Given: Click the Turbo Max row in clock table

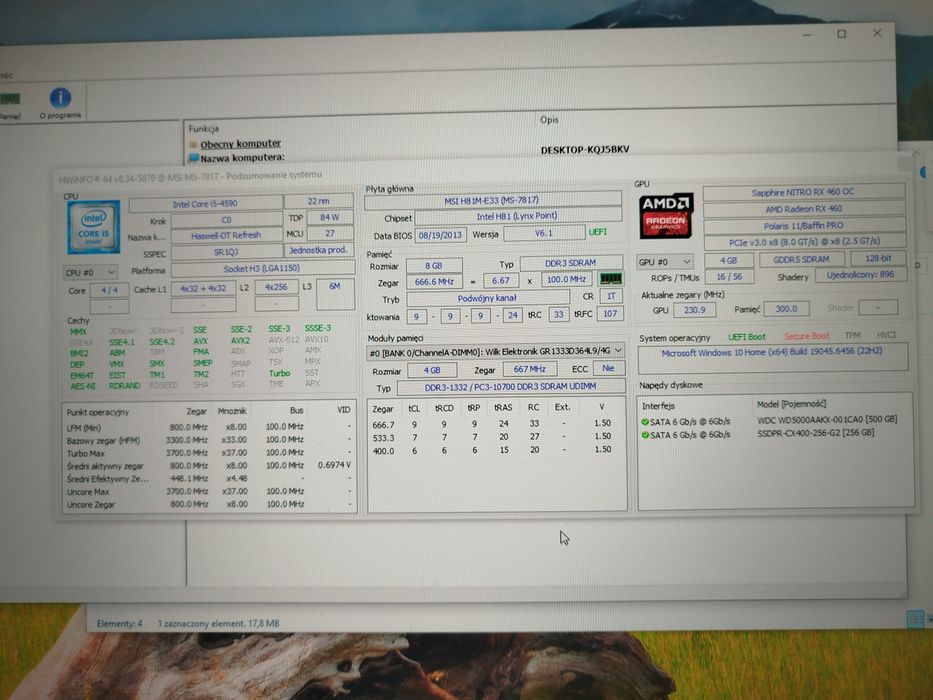Looking at the screenshot, I should pyautogui.click(x=208, y=453).
